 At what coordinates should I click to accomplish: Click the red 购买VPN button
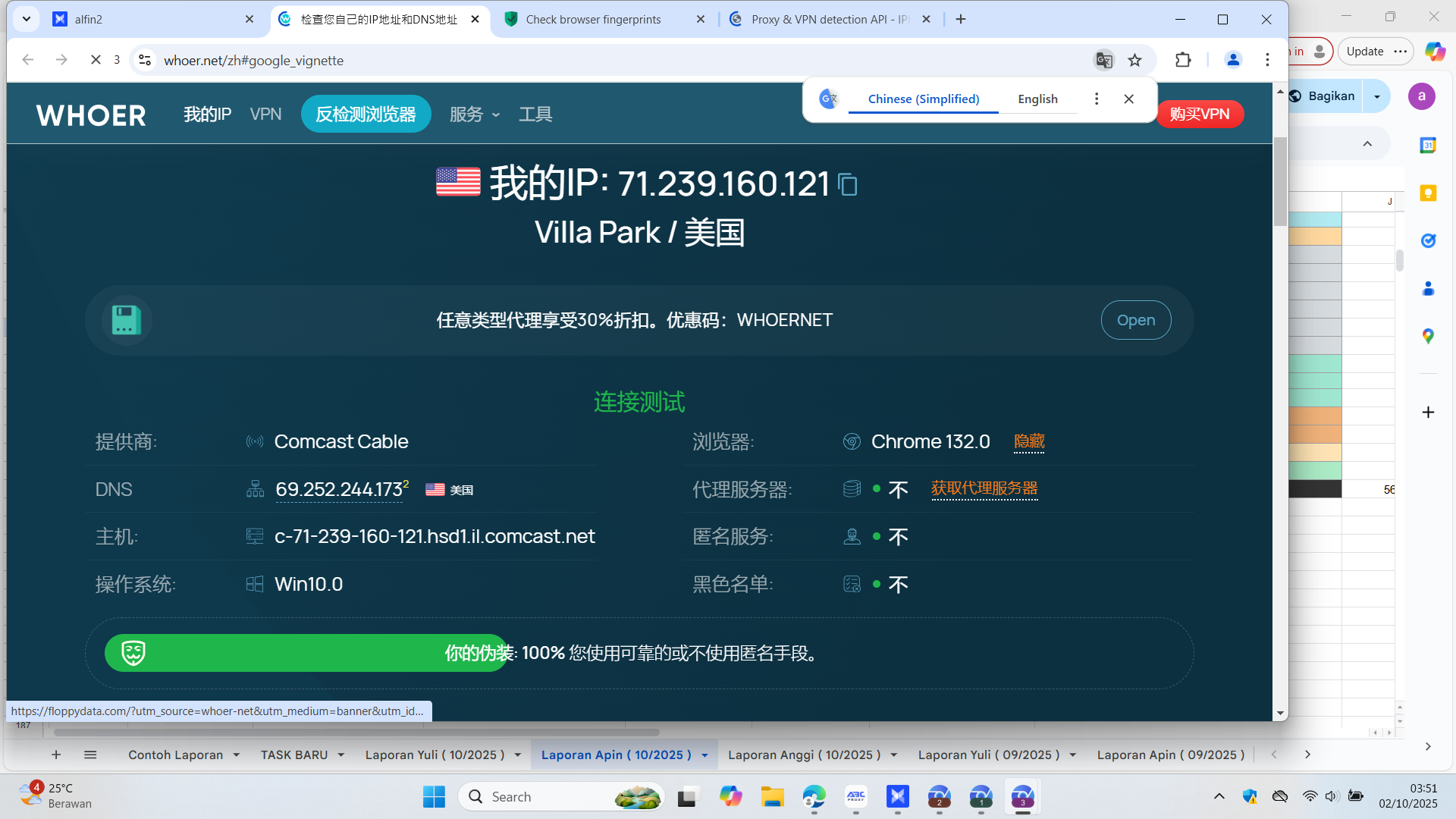(x=1199, y=115)
